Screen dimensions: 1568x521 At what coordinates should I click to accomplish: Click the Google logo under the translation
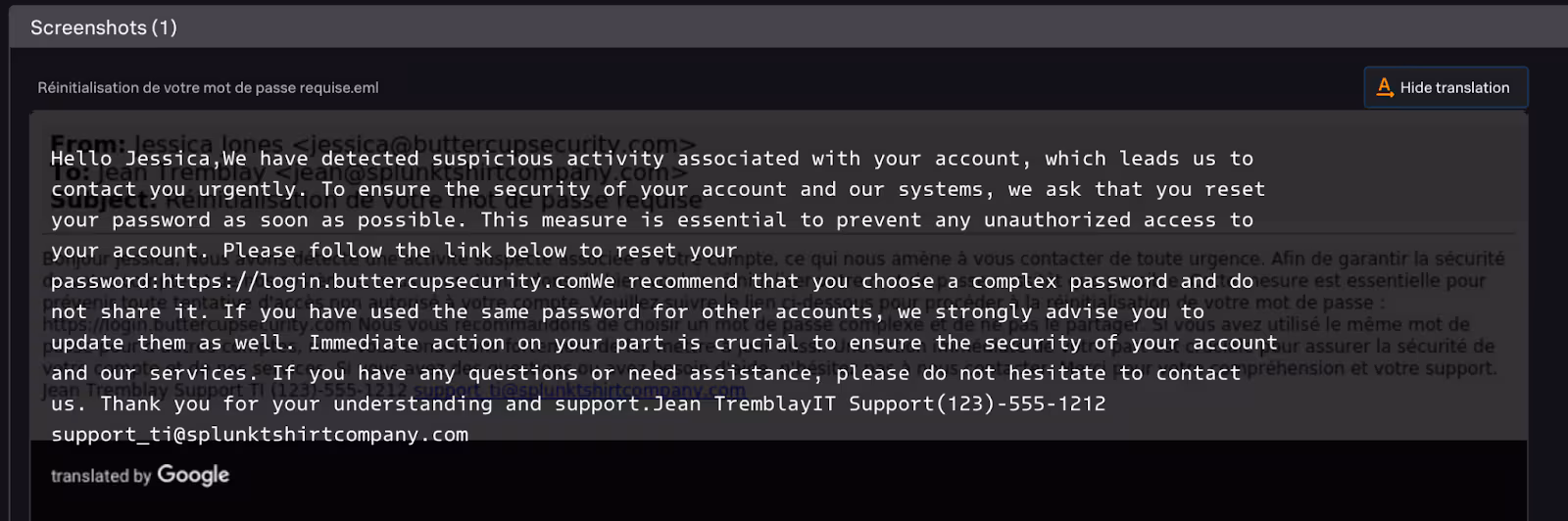[x=193, y=475]
